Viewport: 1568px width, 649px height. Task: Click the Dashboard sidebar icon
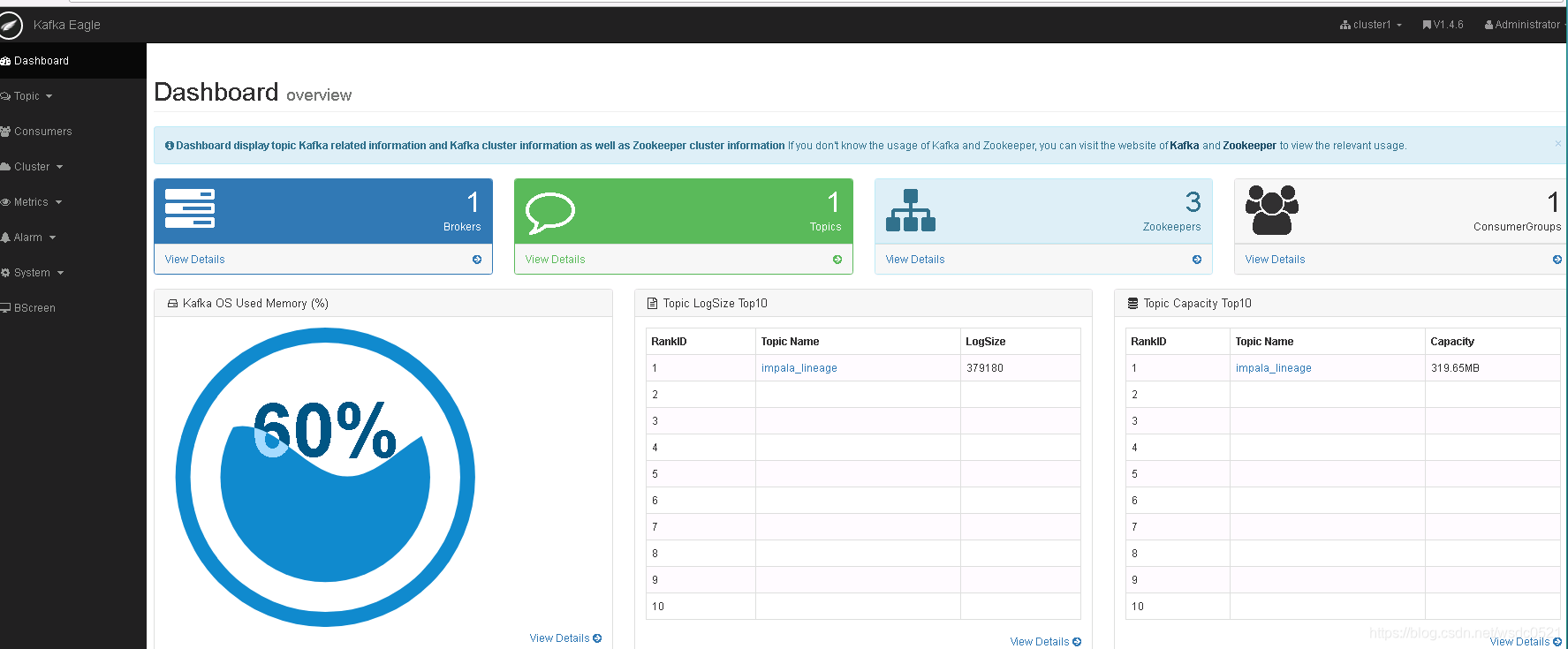[x=5, y=61]
